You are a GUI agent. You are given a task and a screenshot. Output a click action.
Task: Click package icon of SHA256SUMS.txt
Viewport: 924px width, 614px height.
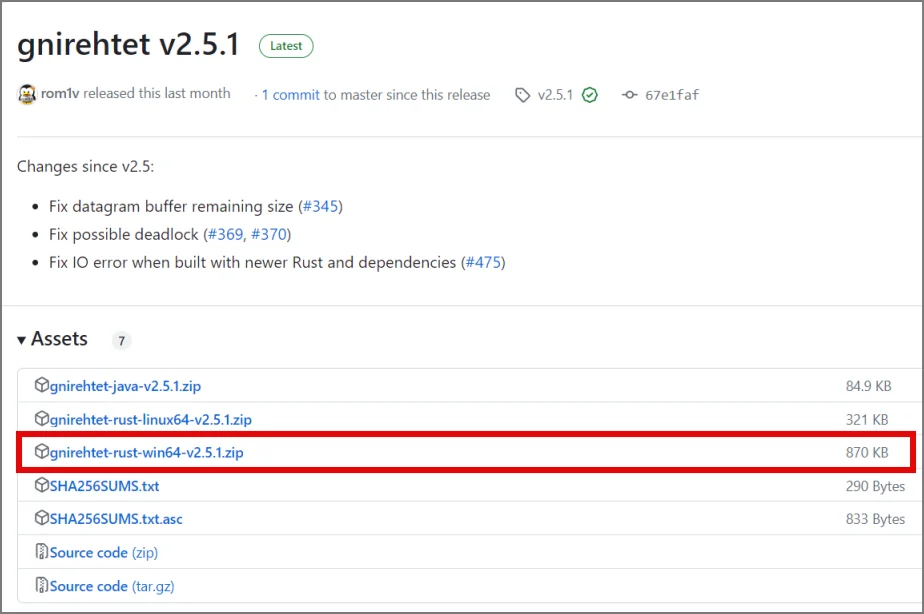coord(41,485)
